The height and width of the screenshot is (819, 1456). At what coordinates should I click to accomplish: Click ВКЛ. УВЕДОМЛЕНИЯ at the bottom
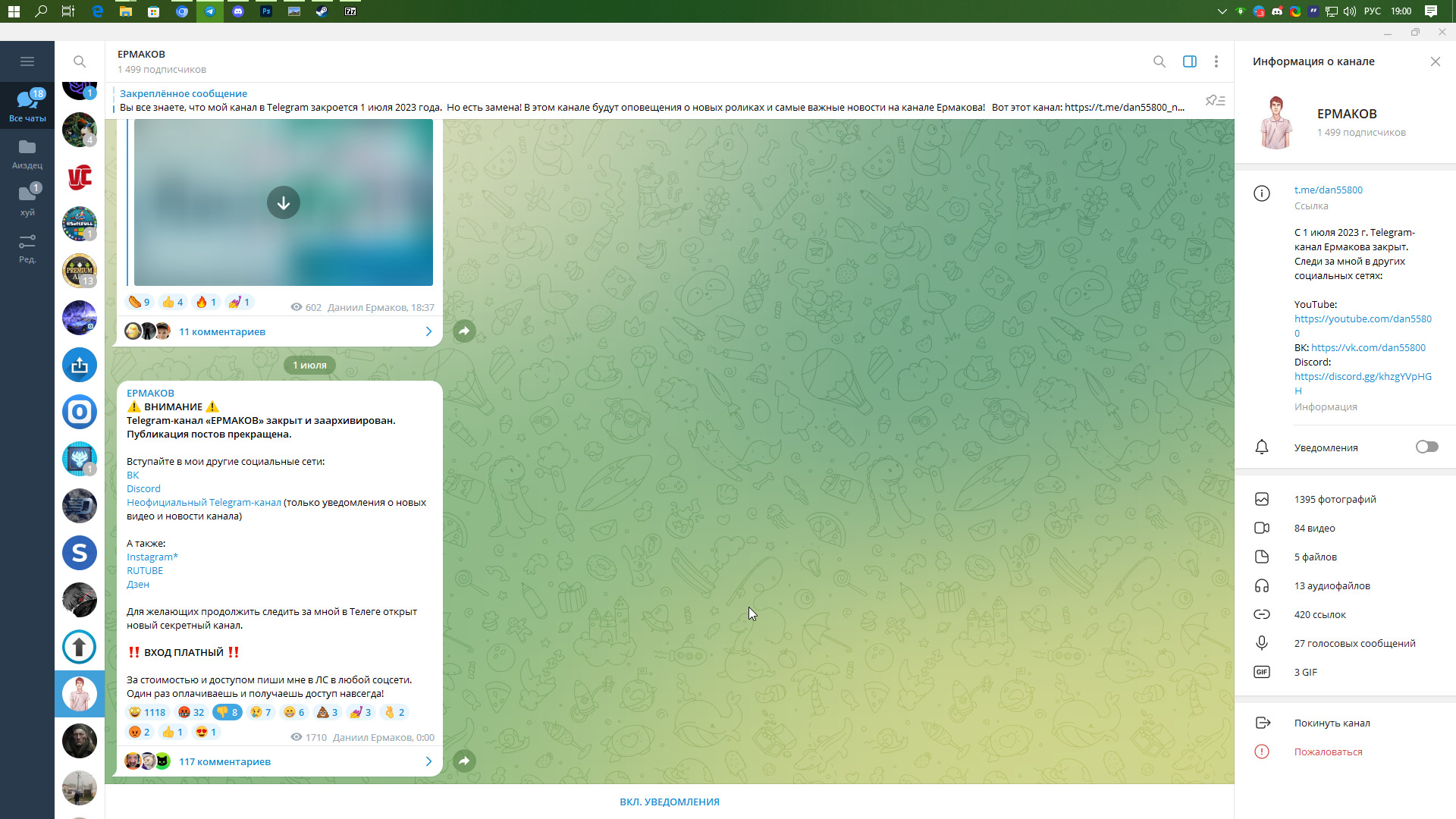pos(669,802)
